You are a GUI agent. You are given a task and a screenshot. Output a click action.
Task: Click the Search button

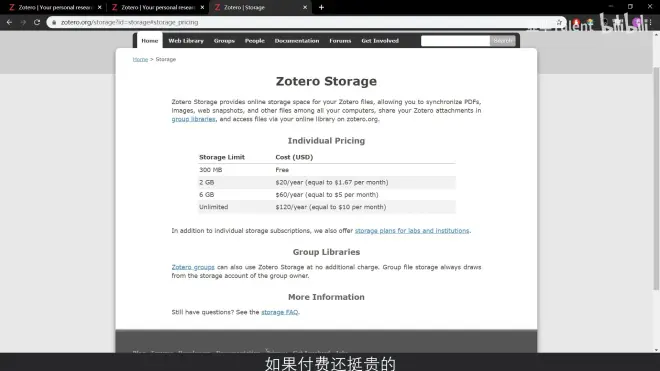tap(503, 41)
